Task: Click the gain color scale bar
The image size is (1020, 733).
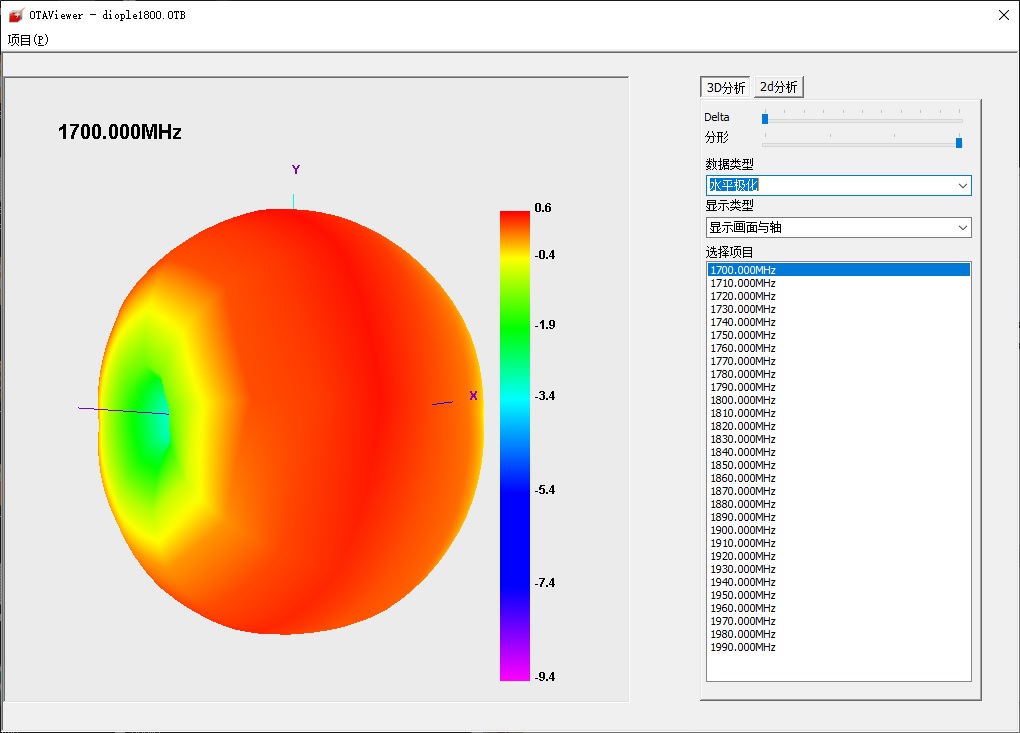Action: pos(515,446)
